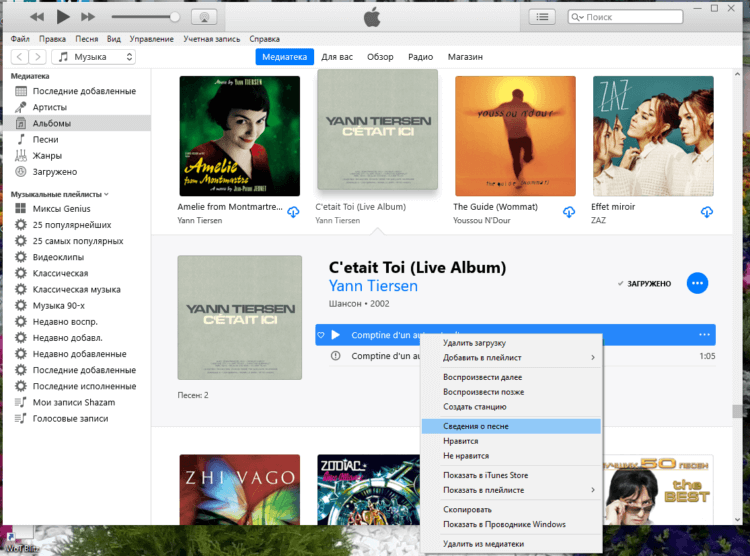Click the volume slider knob

pyautogui.click(x=175, y=17)
